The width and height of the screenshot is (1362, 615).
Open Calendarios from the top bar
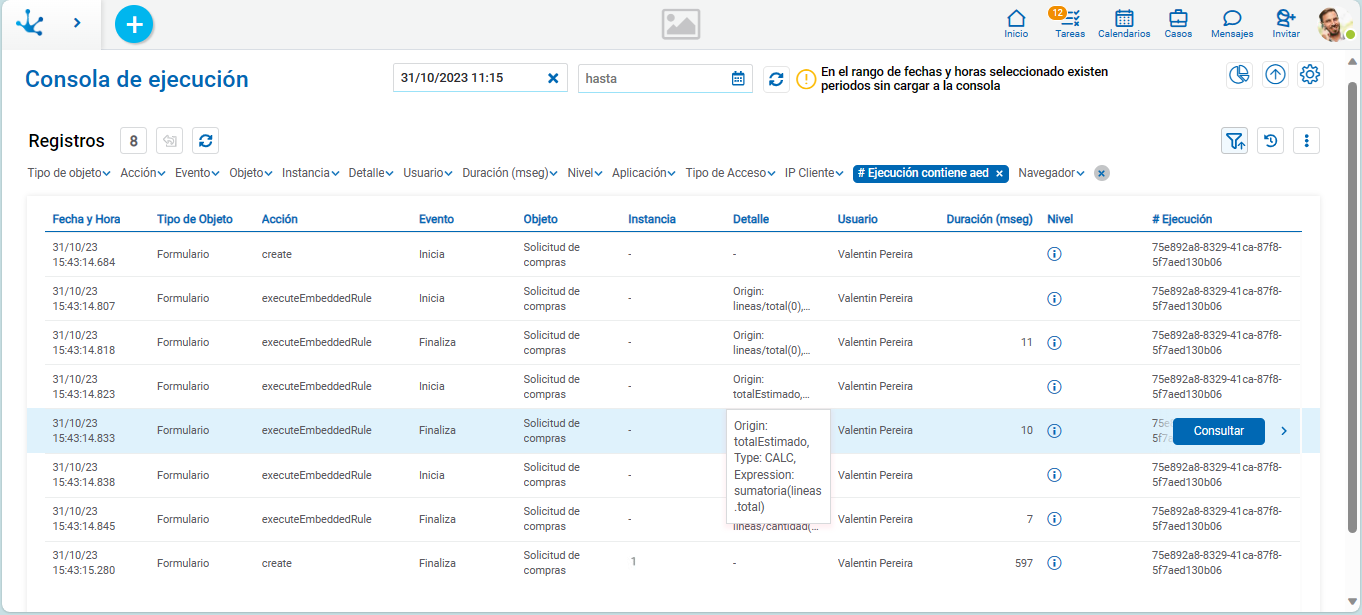(x=1124, y=23)
